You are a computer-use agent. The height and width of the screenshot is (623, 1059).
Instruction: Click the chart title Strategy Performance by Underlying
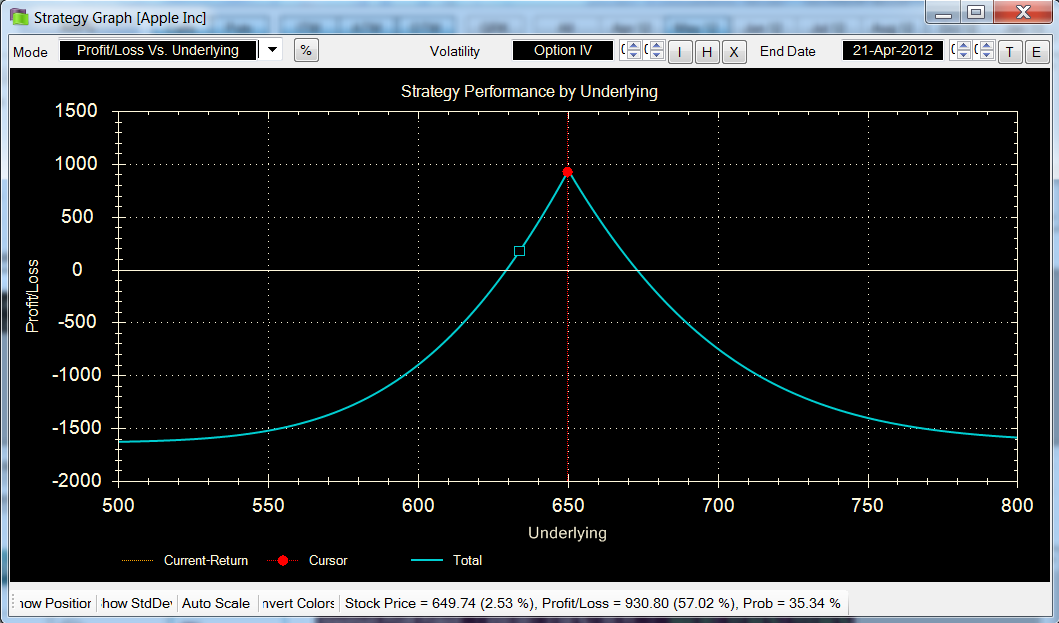(530, 91)
